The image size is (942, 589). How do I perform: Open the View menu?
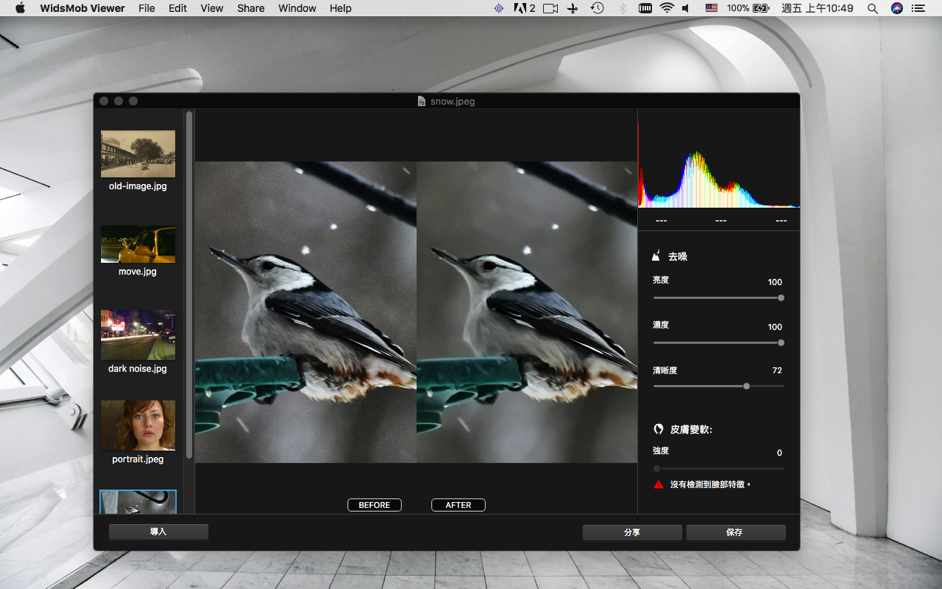click(211, 8)
